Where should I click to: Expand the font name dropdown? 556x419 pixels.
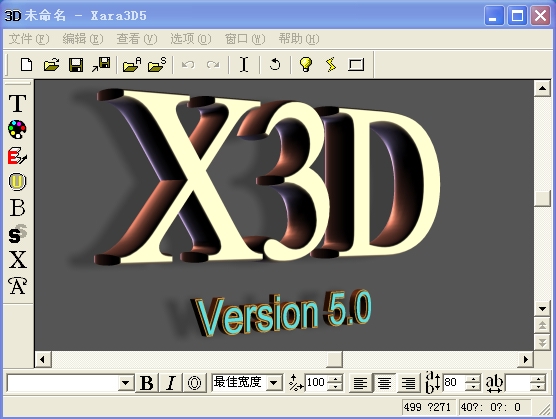[x=126, y=383]
